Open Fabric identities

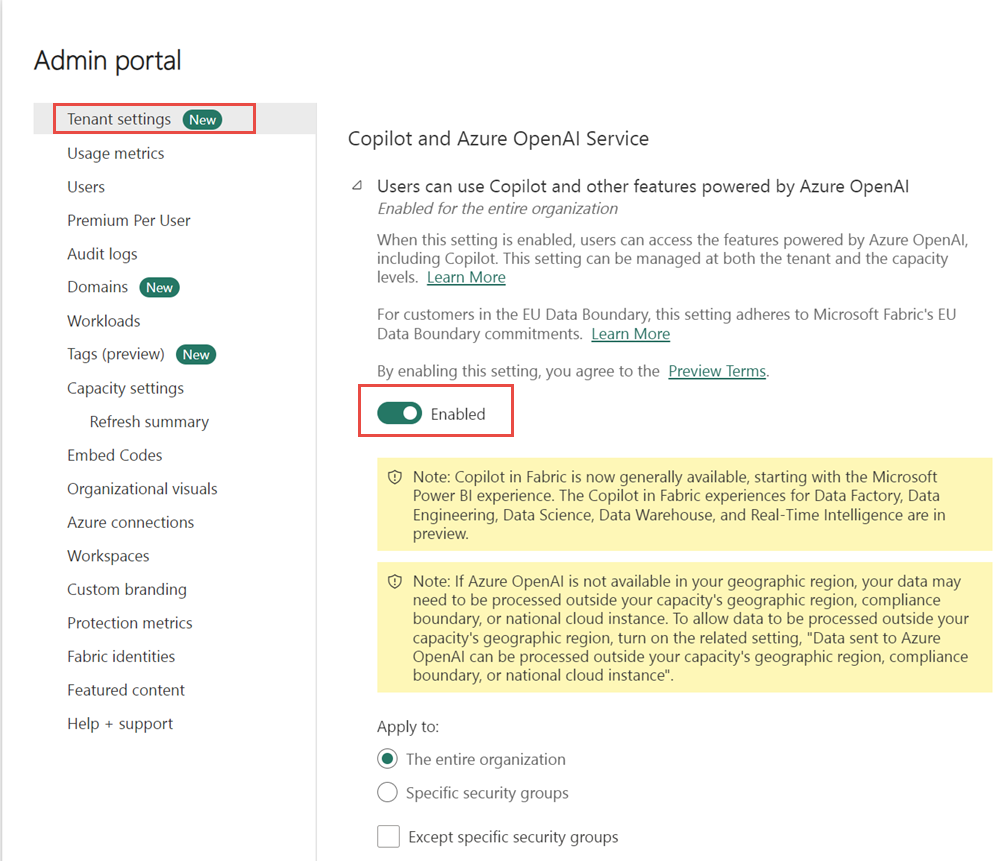point(121,657)
